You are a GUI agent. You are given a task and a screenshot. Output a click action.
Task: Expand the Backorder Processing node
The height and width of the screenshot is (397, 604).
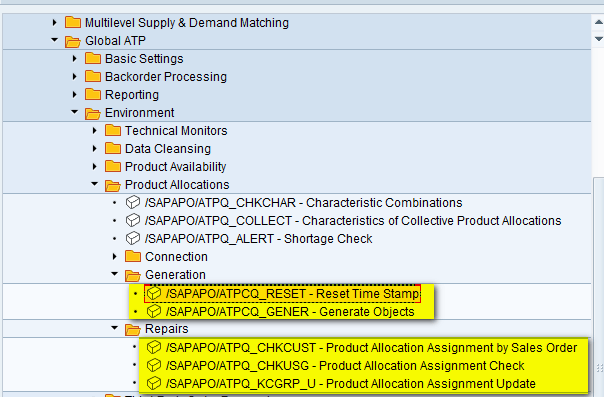pos(75,77)
